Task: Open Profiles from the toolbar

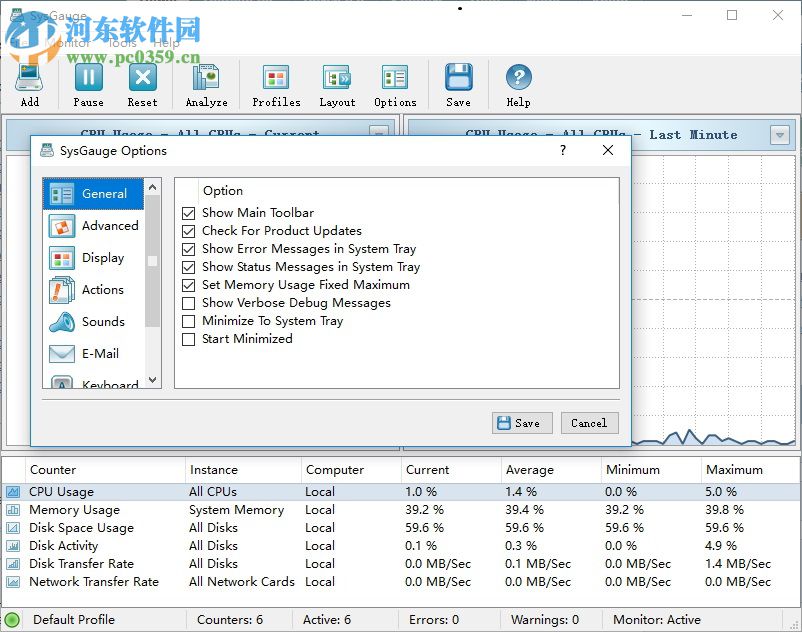Action: 276,84
